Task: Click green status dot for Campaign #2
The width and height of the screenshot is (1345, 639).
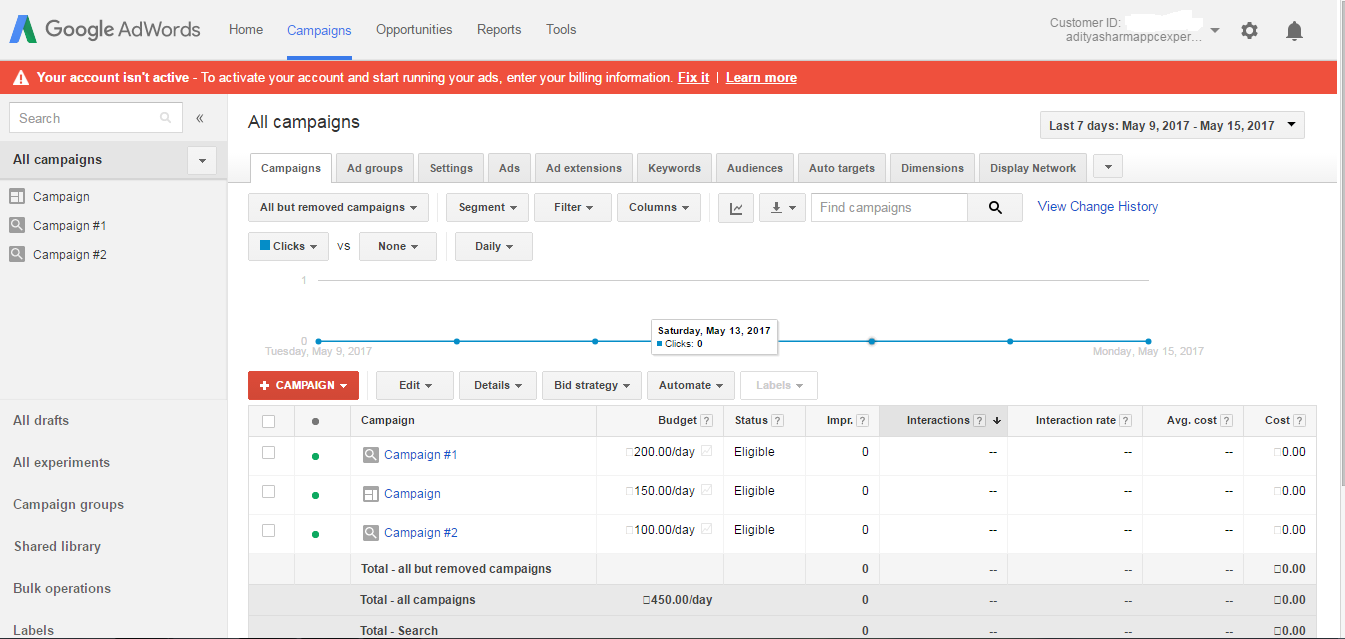Action: (x=316, y=534)
